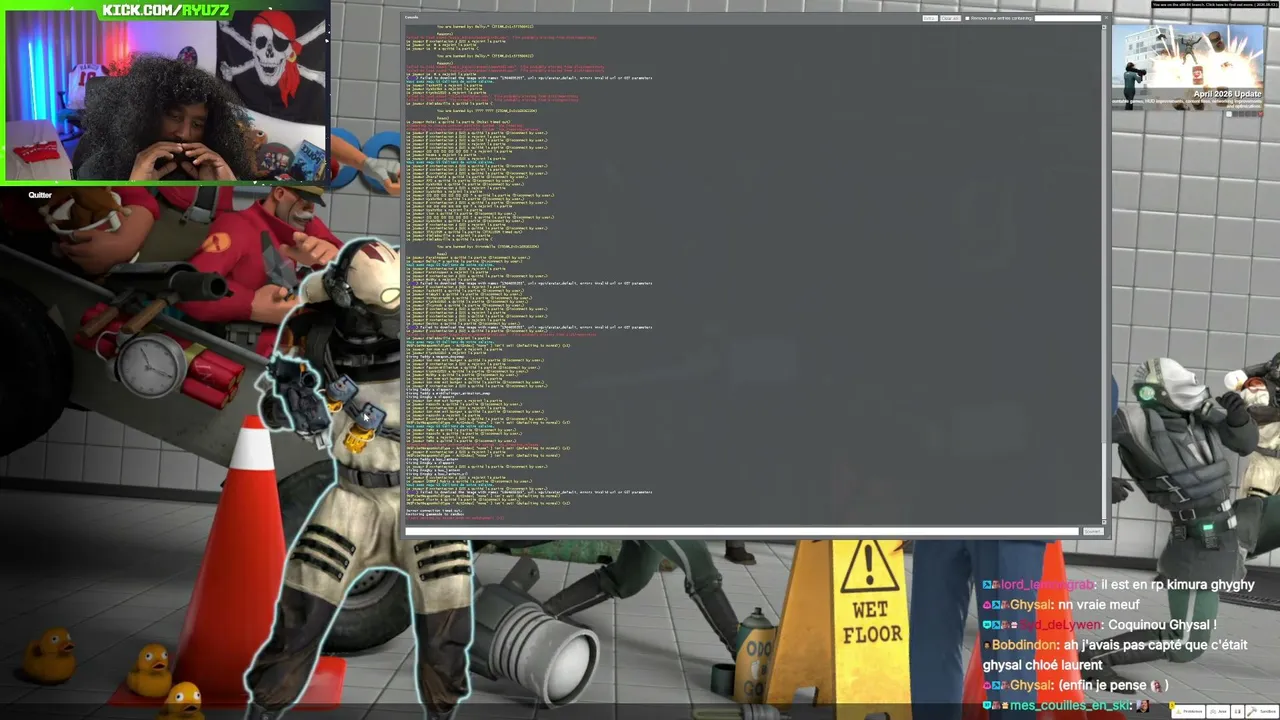Viewport: 1280px width, 720px height.
Task: Click chat text 'il est en rp kimura ghyghy'
Action: pyautogui.click(x=1177, y=585)
